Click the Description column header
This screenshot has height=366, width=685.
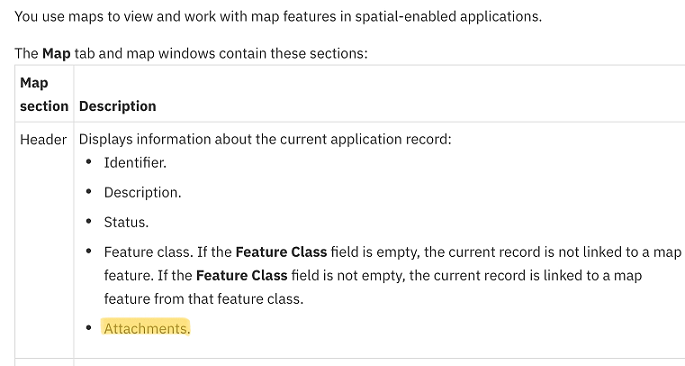(118, 106)
